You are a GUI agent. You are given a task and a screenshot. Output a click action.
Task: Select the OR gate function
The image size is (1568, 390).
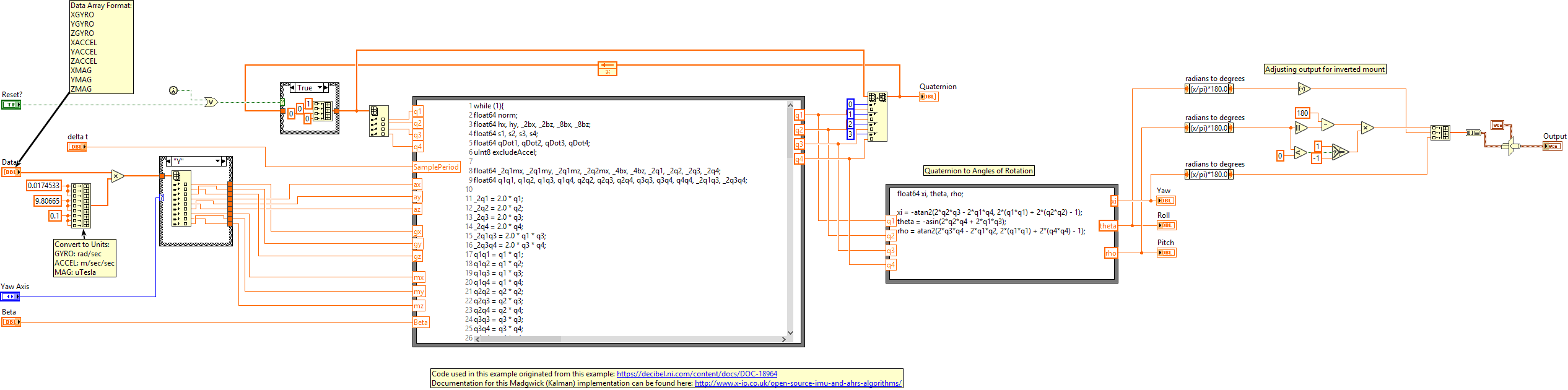click(x=211, y=102)
